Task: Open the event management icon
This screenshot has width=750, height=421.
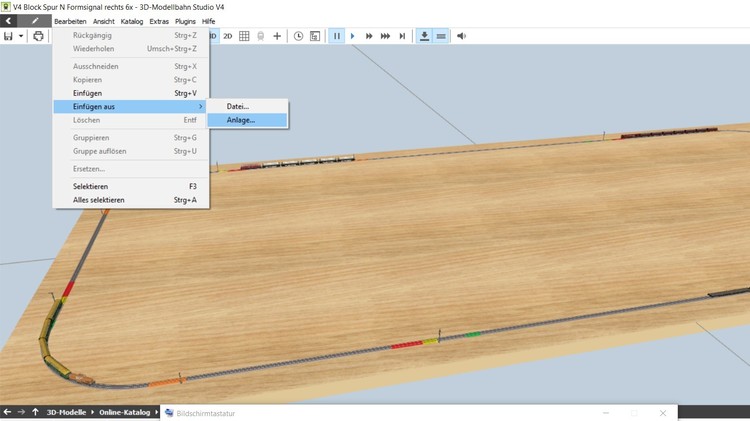Action: tap(315, 36)
